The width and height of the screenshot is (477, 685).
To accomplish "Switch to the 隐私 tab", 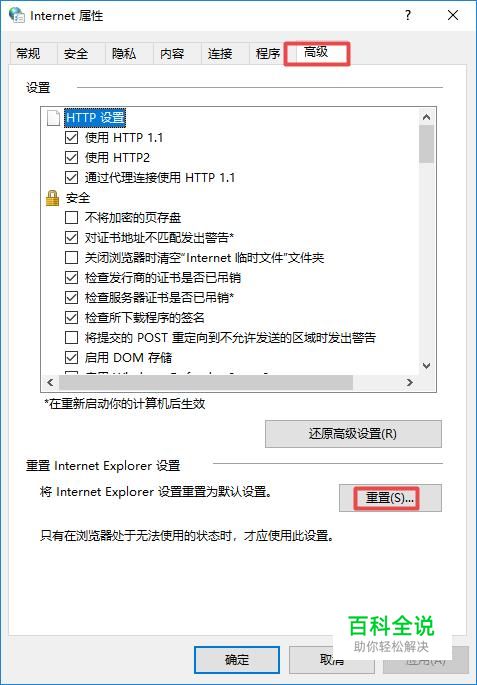I will (124, 54).
